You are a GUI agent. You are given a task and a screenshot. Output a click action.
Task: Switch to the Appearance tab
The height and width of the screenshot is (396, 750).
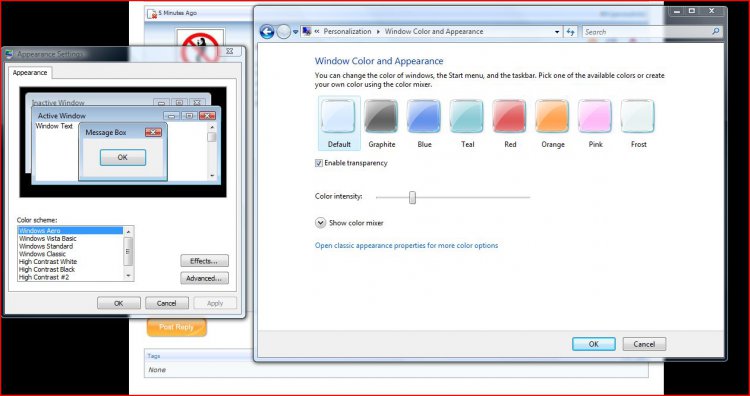30,73
